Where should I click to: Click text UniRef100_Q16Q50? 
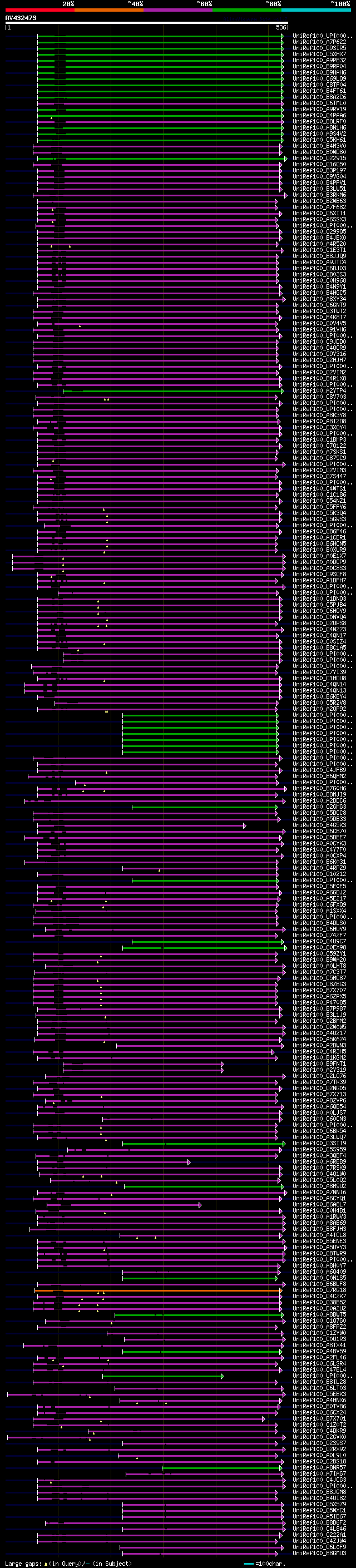(x=319, y=164)
